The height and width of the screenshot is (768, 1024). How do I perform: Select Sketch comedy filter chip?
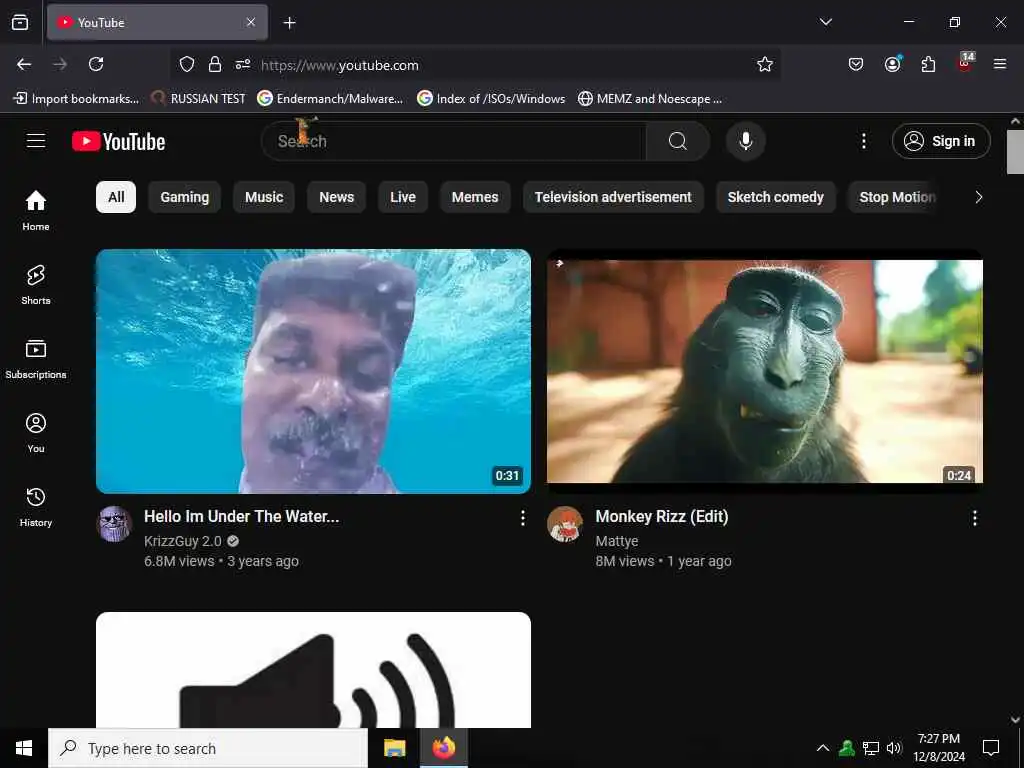776,197
